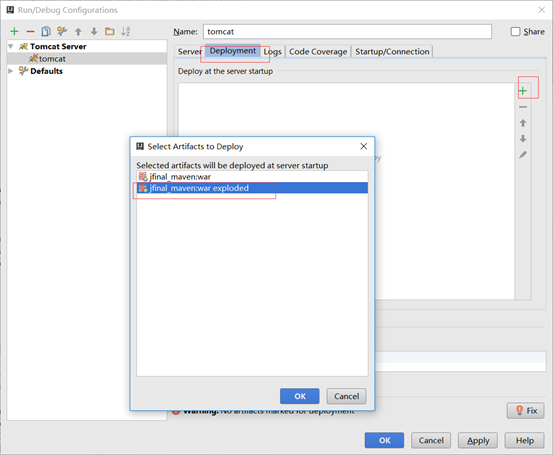Focus the Name input field
553x455 pixels.
pyautogui.click(x=347, y=32)
